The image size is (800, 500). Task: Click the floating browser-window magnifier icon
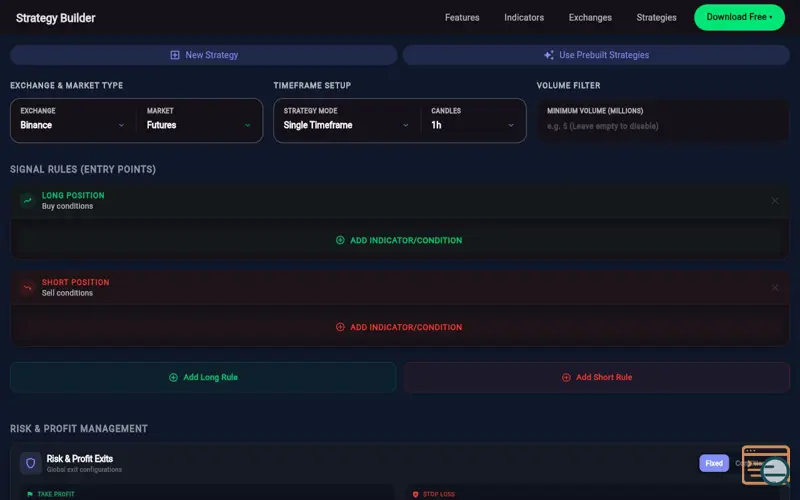pyautogui.click(x=766, y=465)
